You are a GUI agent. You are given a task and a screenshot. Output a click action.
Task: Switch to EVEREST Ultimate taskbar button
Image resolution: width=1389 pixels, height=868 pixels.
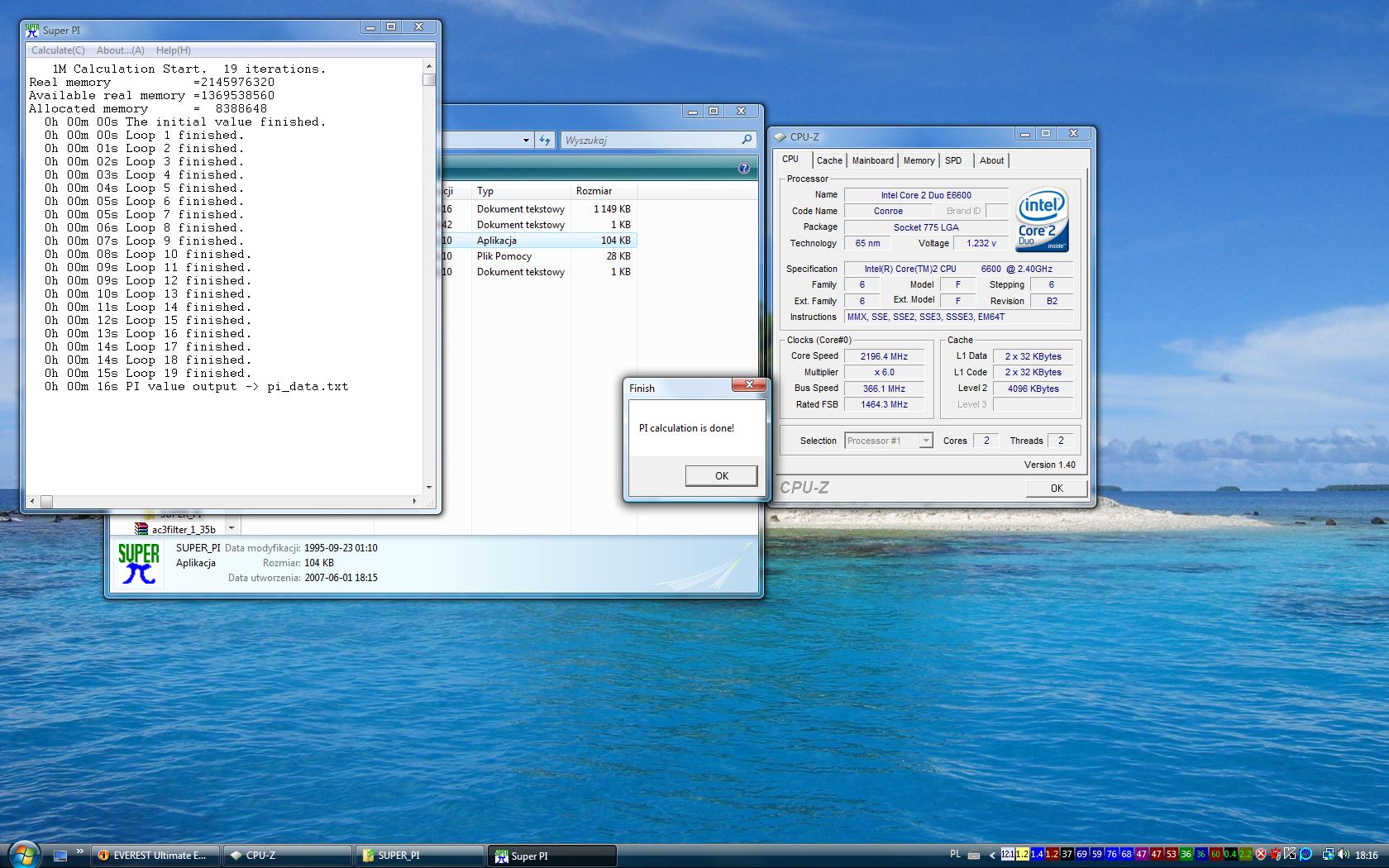pos(155,856)
